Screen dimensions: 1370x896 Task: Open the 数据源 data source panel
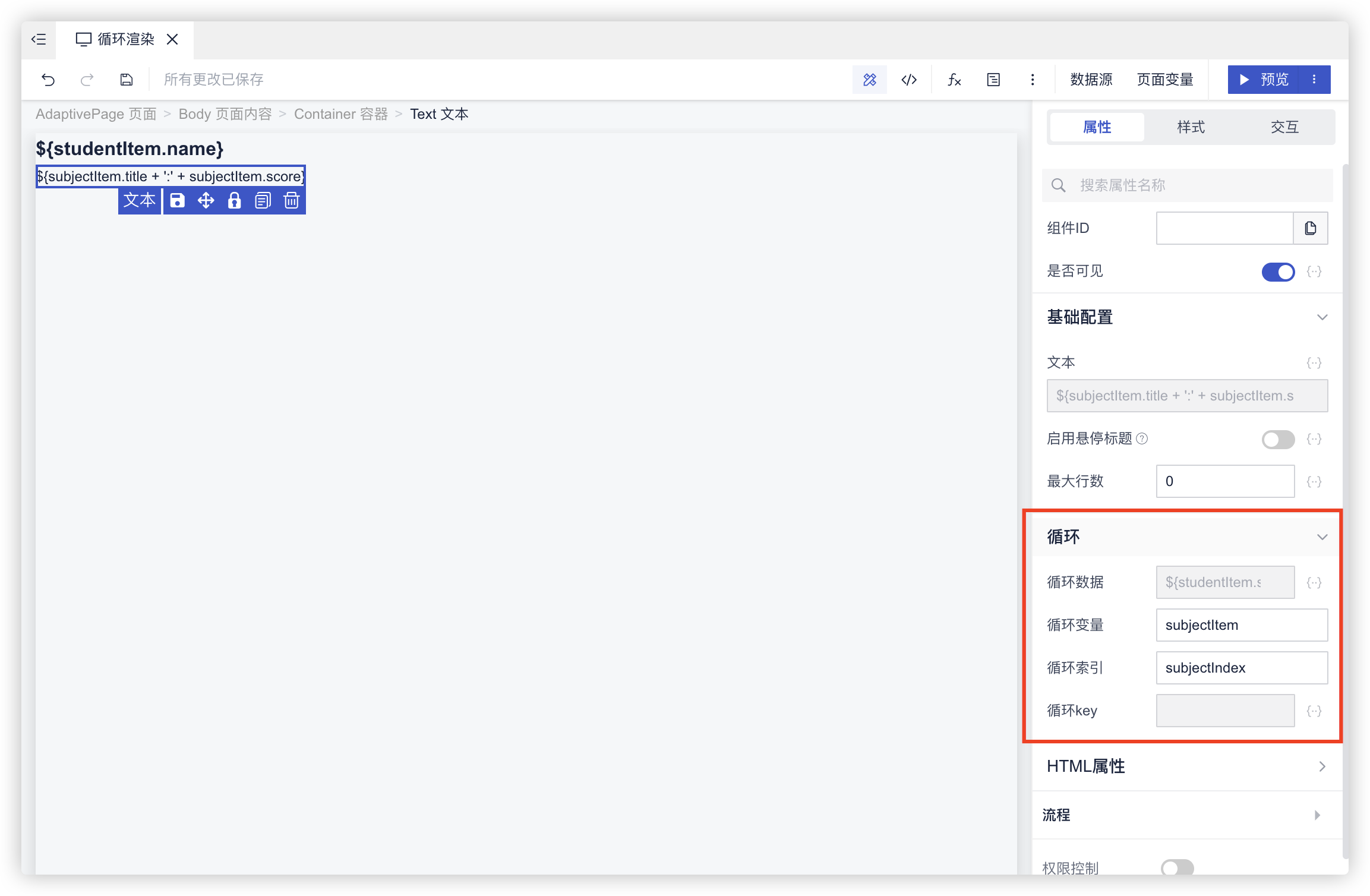coord(1091,80)
